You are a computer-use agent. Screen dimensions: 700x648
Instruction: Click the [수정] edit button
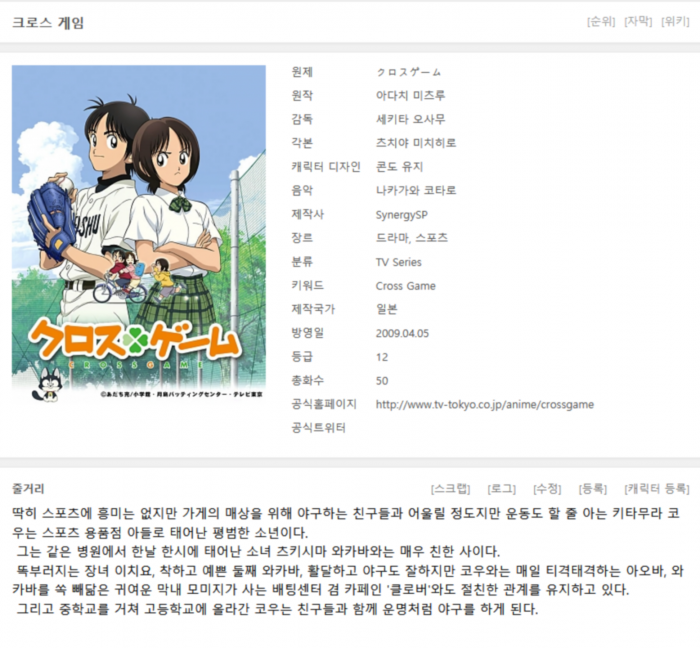click(547, 489)
